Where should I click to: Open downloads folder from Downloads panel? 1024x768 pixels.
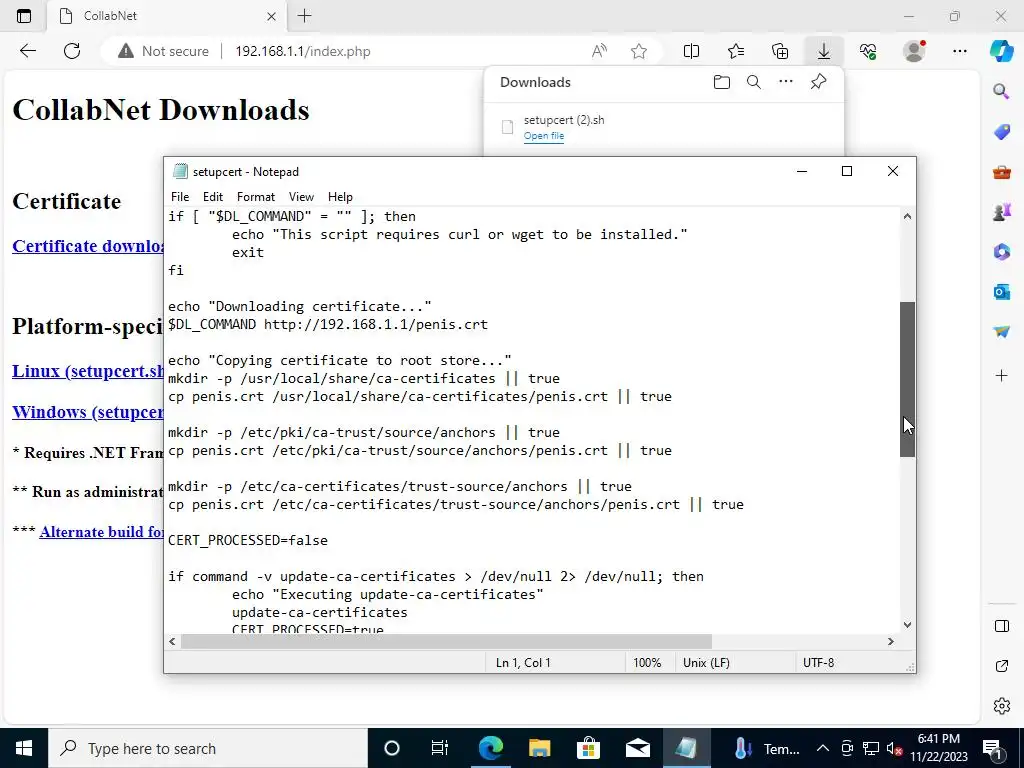(722, 82)
